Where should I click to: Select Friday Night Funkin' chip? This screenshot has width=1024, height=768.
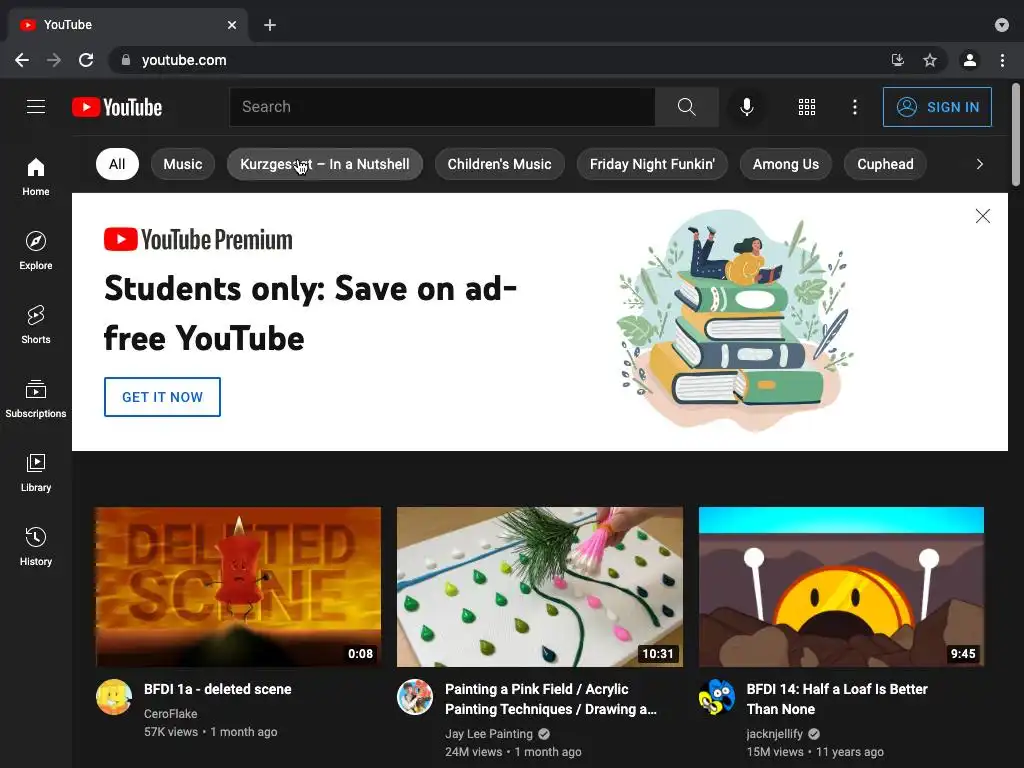coord(652,164)
